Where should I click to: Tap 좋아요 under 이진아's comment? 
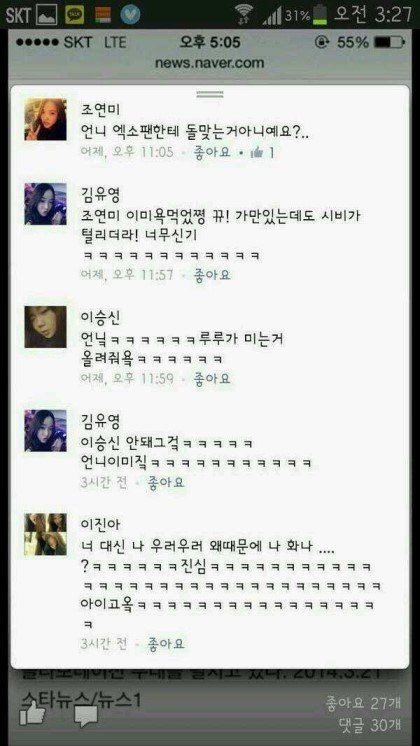click(x=166, y=644)
